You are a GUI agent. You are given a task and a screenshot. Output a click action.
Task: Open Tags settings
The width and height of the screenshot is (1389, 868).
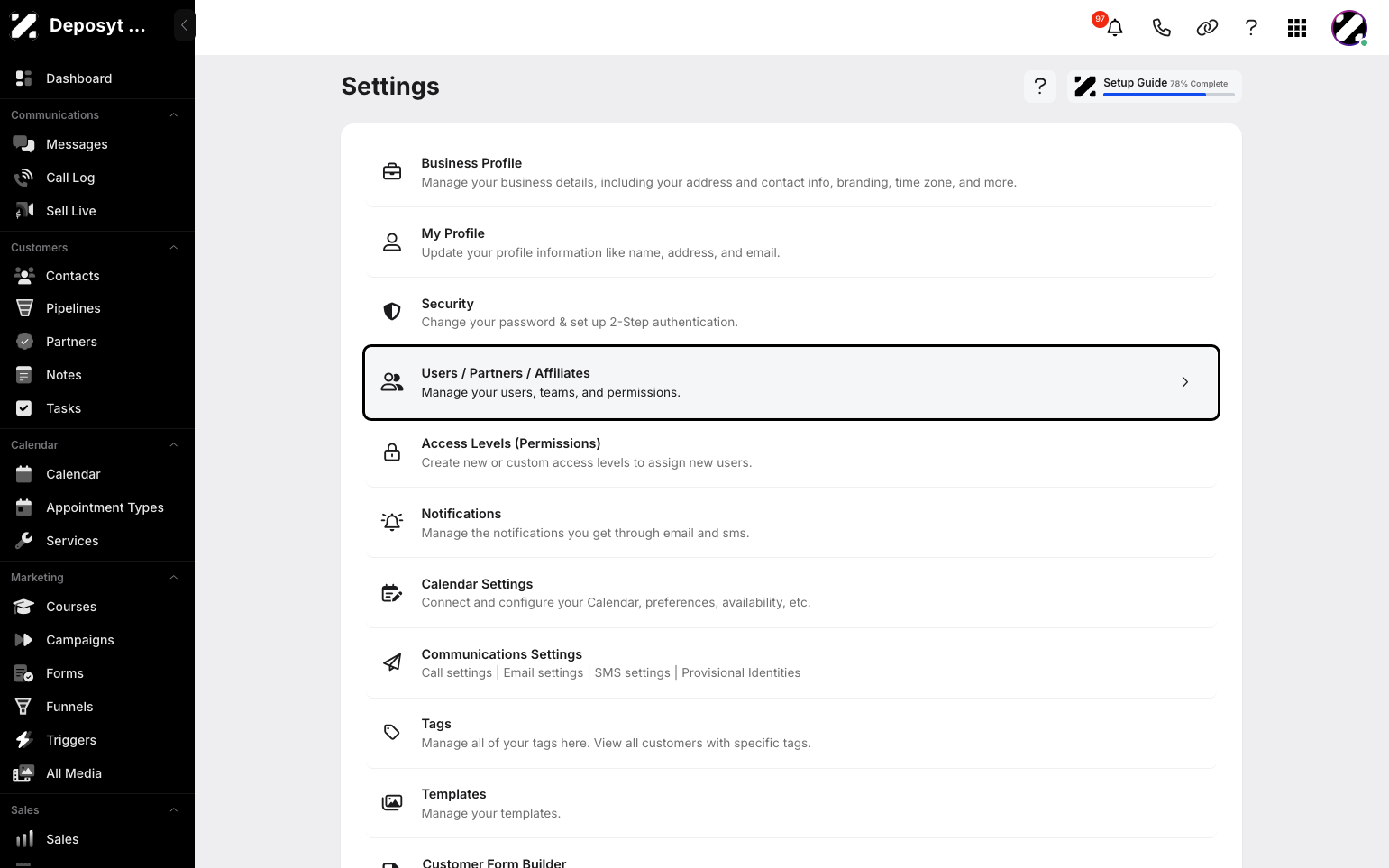click(x=791, y=733)
